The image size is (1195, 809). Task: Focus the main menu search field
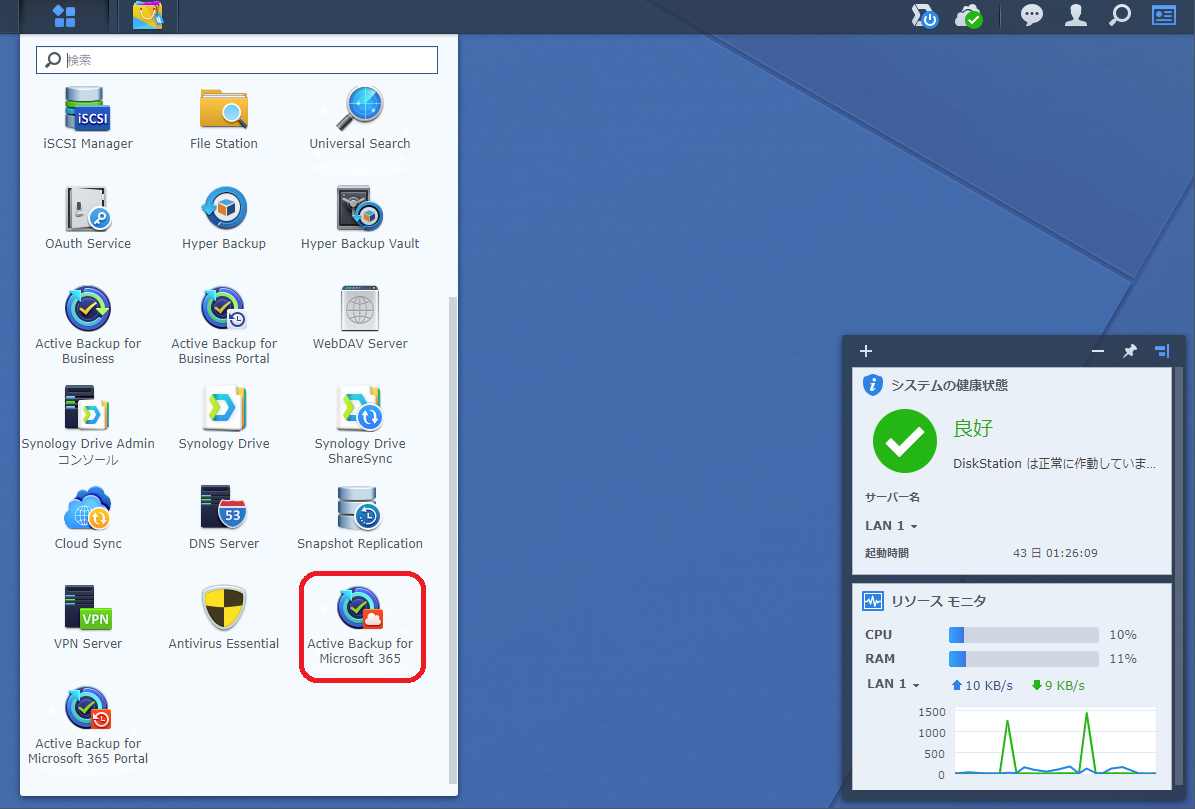(x=237, y=60)
